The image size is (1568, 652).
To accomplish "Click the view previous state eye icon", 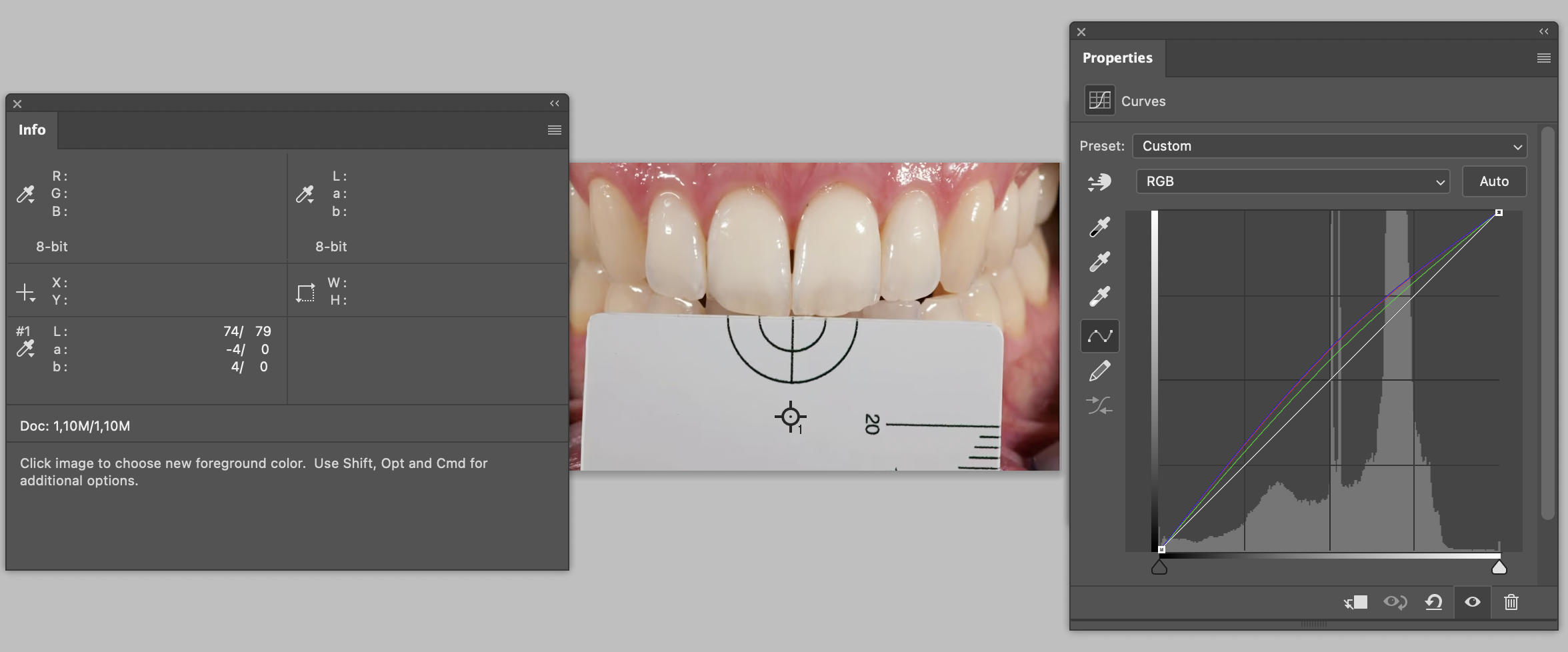I will point(1395,602).
